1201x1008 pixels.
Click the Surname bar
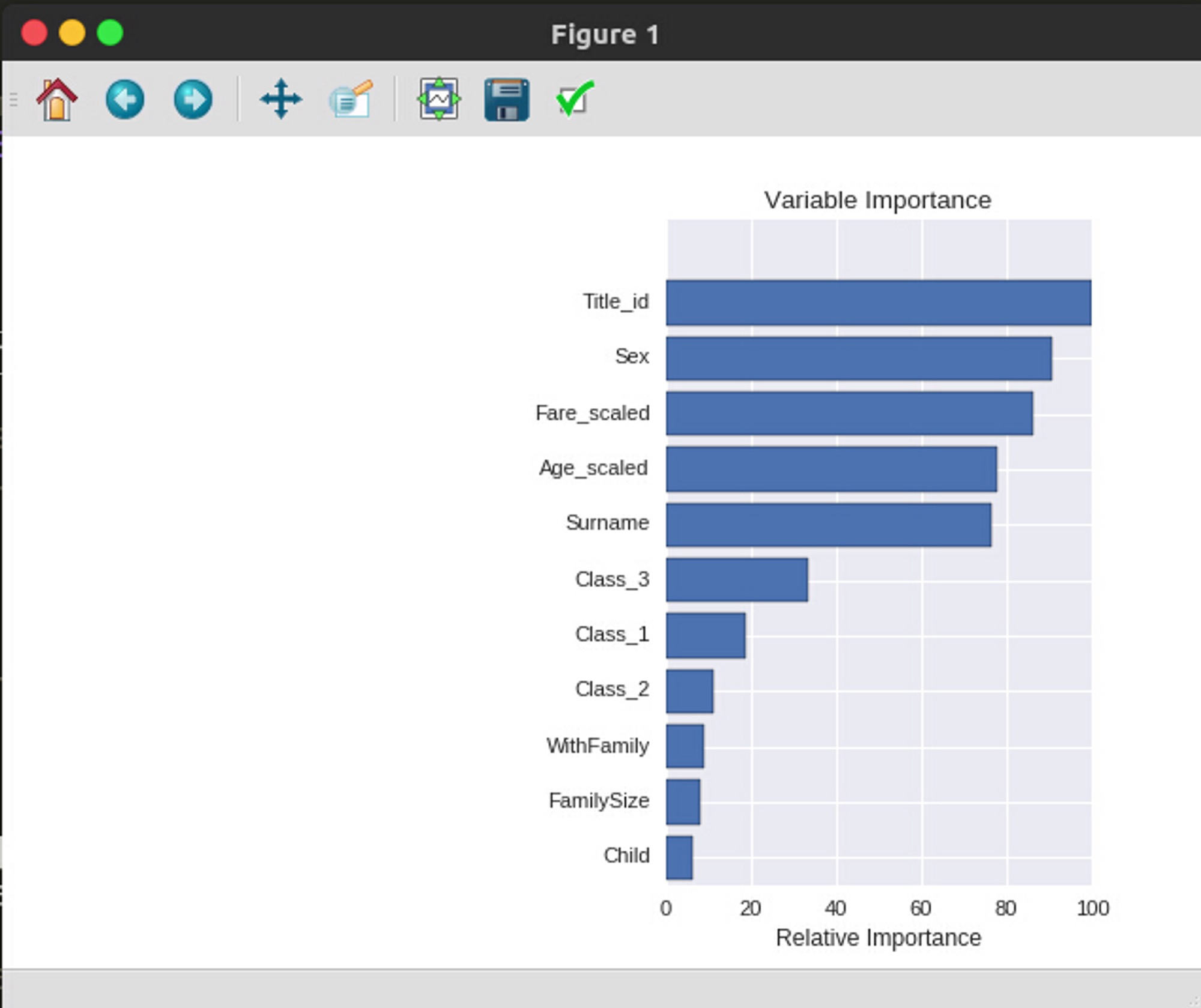click(x=829, y=525)
